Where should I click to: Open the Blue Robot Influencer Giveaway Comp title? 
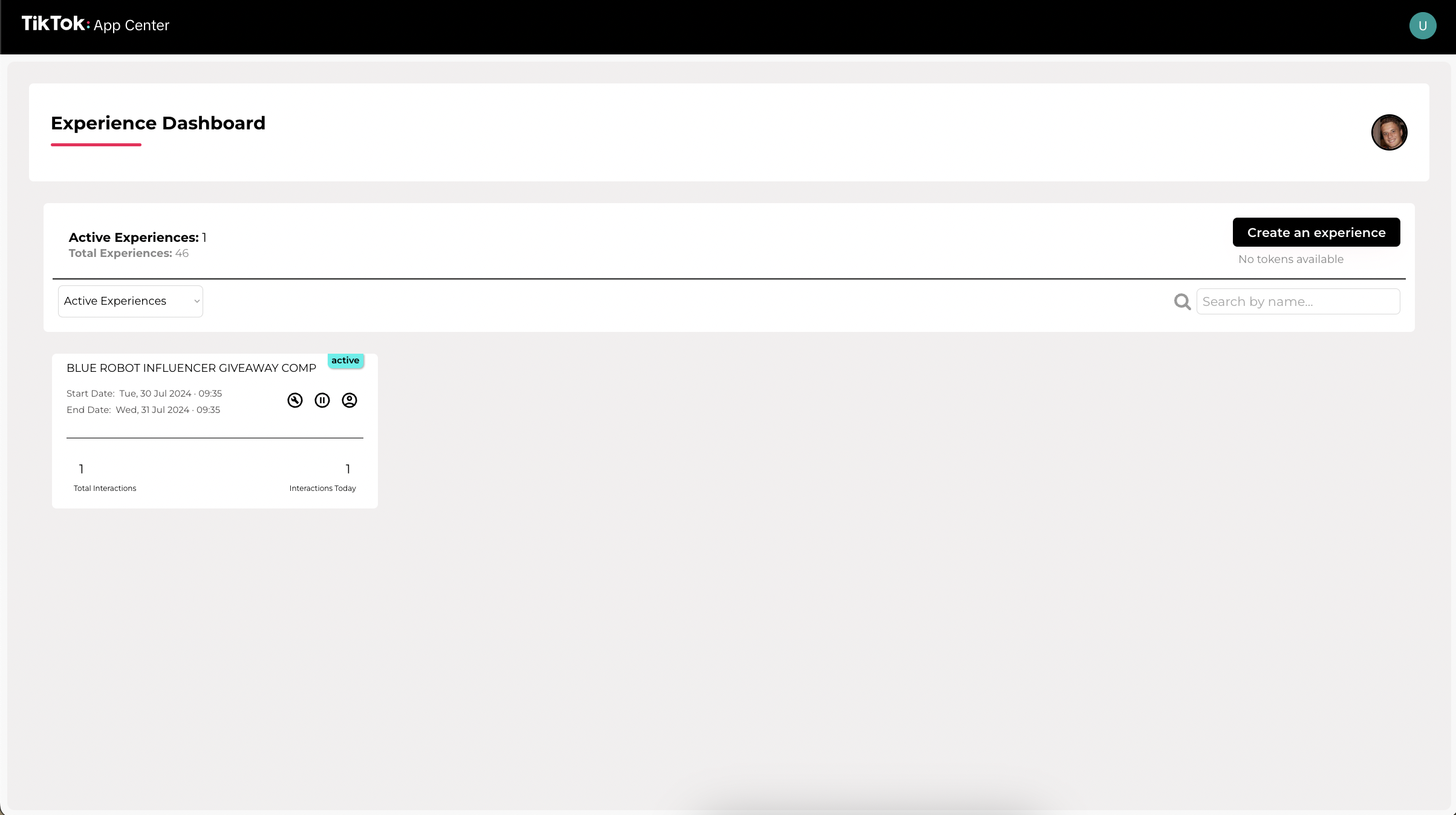pos(191,368)
